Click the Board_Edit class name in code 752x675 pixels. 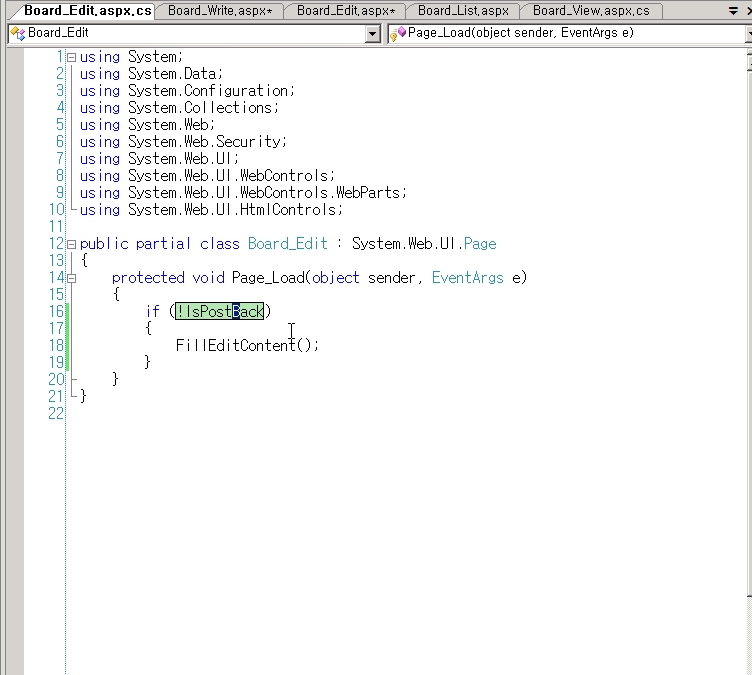coord(288,244)
